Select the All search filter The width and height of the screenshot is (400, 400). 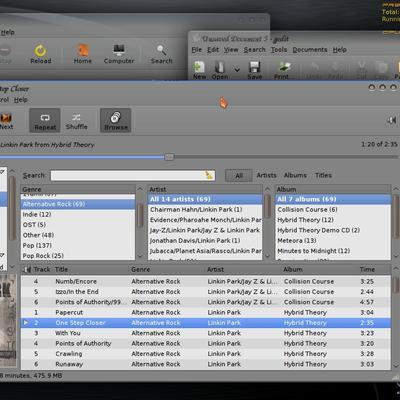click(x=239, y=175)
